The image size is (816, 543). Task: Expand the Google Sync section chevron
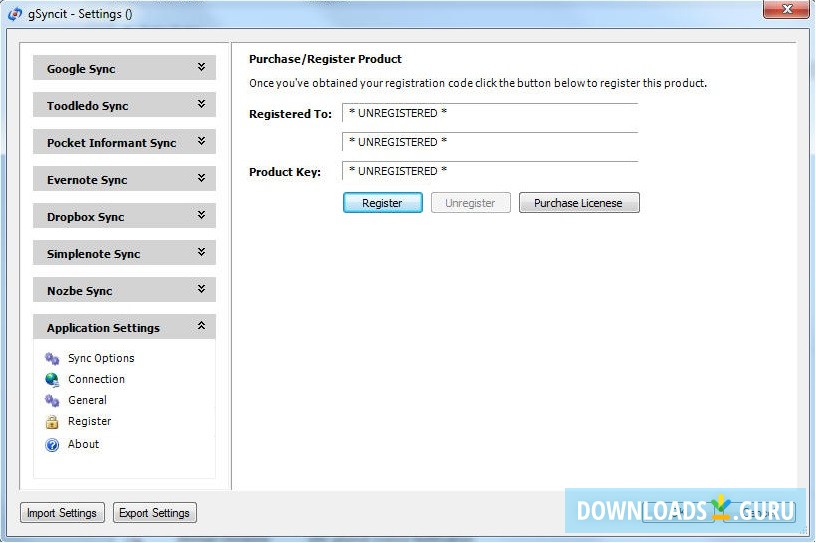(201, 67)
